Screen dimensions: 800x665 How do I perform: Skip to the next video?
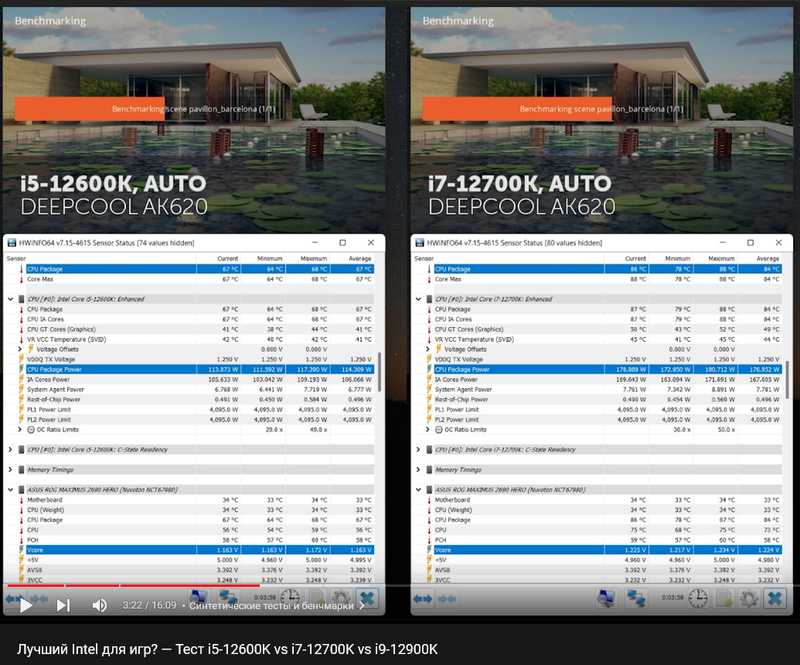(x=63, y=605)
